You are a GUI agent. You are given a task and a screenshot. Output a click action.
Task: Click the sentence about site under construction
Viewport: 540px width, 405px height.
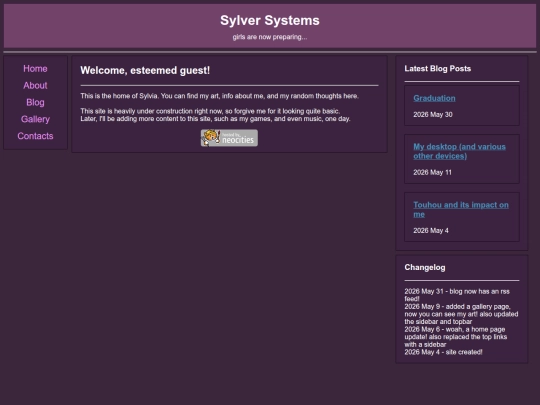(210, 111)
